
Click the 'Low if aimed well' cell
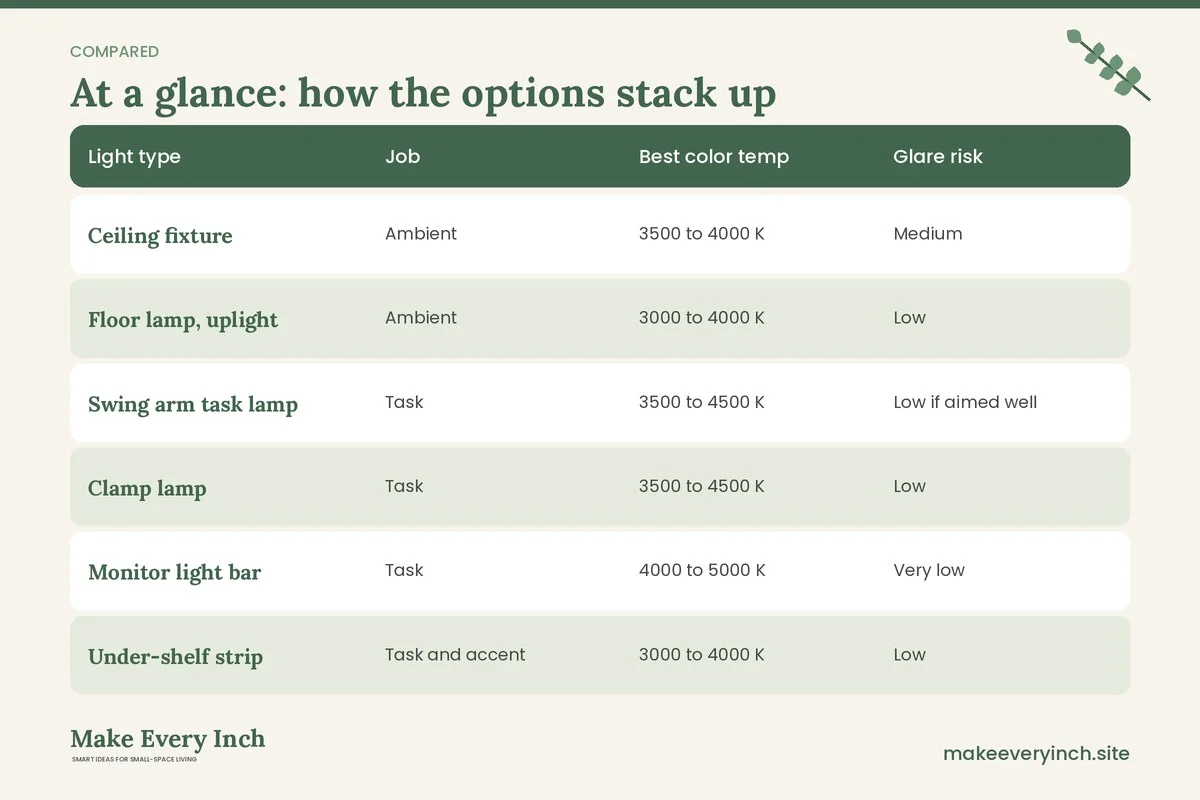click(965, 402)
